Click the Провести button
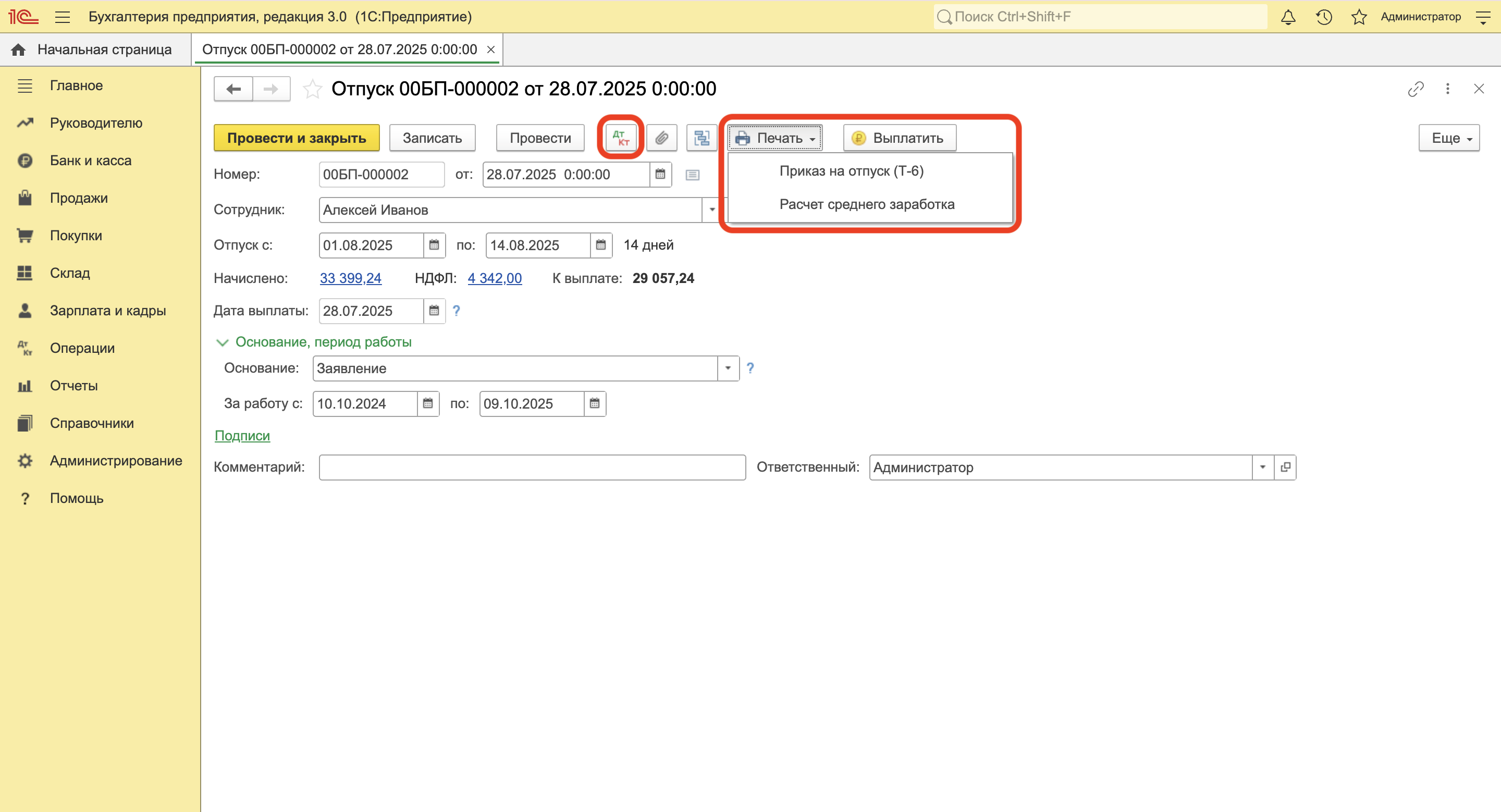This screenshot has height=812, width=1501. tap(540, 138)
